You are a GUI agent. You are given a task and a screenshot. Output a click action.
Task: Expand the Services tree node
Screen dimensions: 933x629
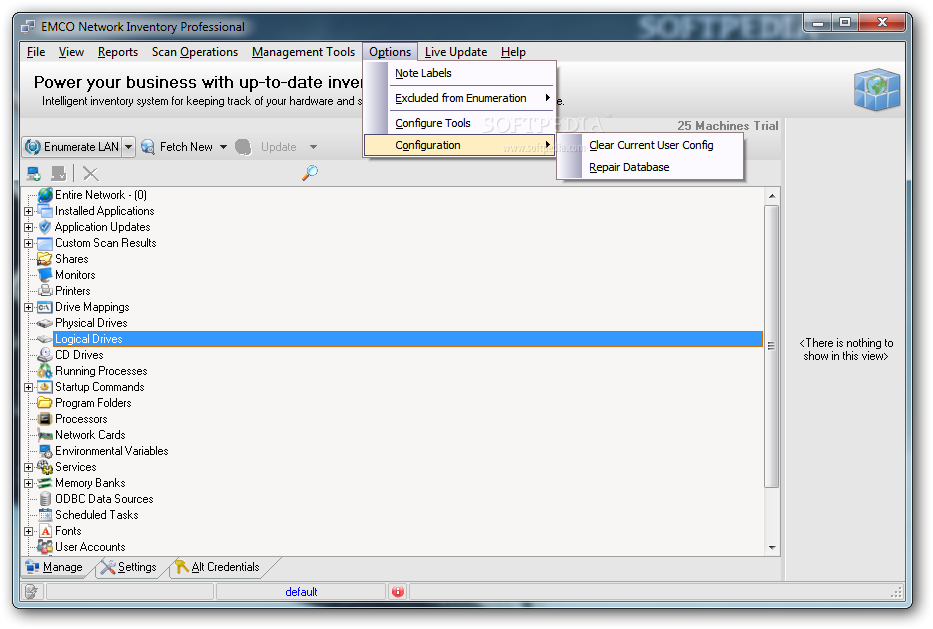[x=29, y=468]
